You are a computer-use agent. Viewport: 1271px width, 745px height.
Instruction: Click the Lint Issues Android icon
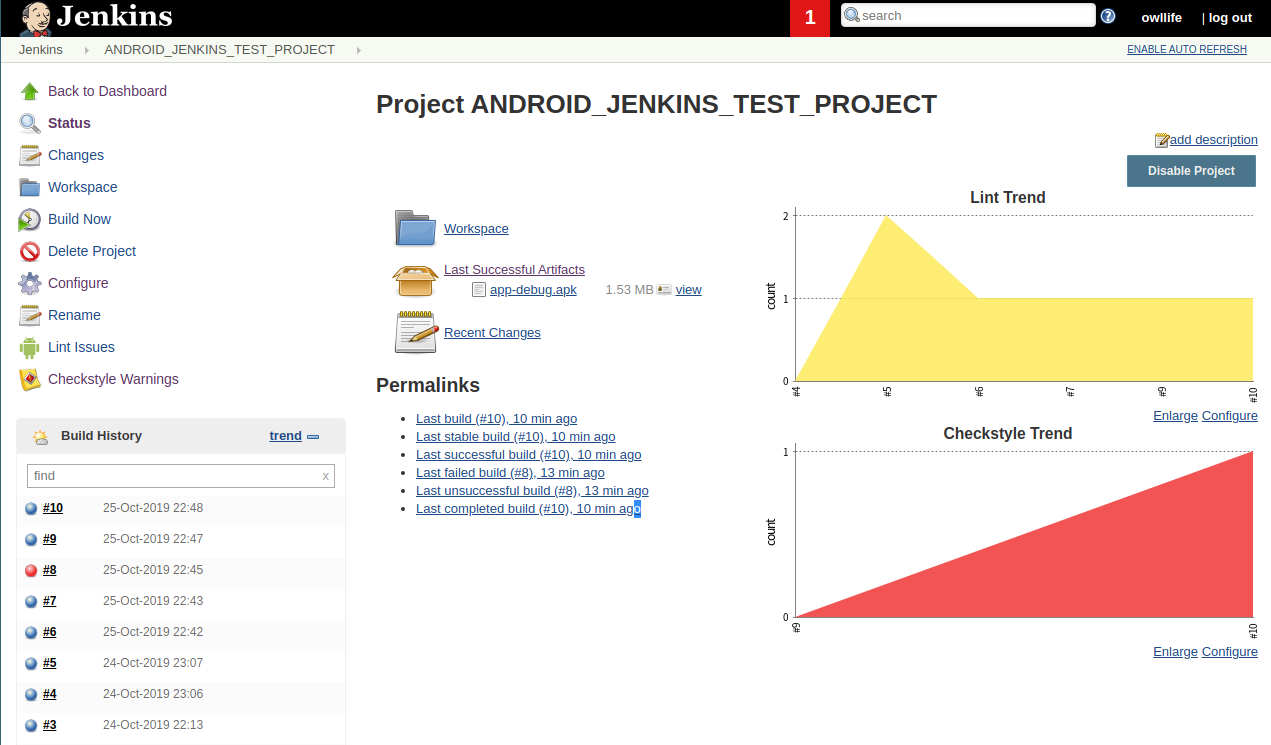(x=30, y=347)
